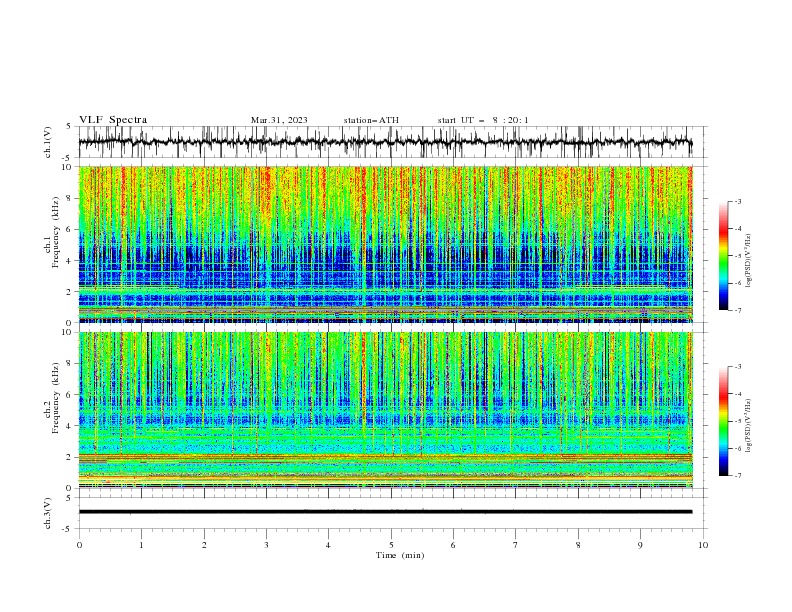Click the 'Time (min)' axis title

click(x=400, y=555)
